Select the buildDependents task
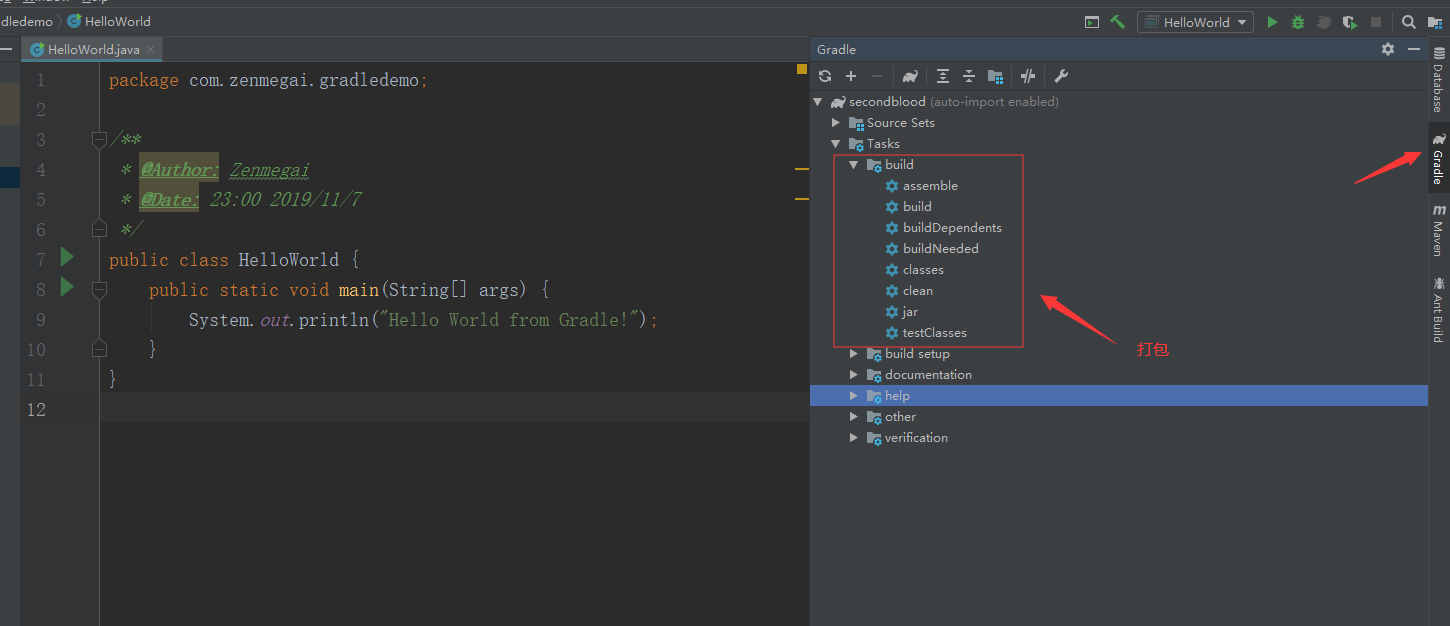 (x=952, y=228)
